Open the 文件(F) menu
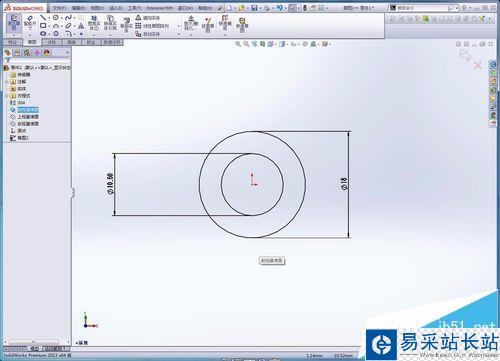This screenshot has width=500, height=361. 59,7
